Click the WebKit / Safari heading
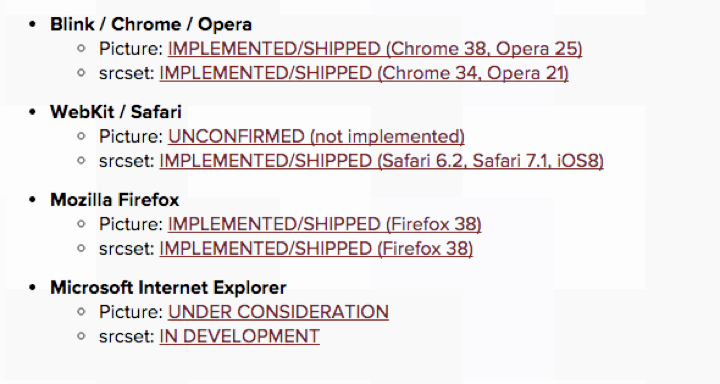The height and width of the screenshot is (384, 720). point(116,112)
